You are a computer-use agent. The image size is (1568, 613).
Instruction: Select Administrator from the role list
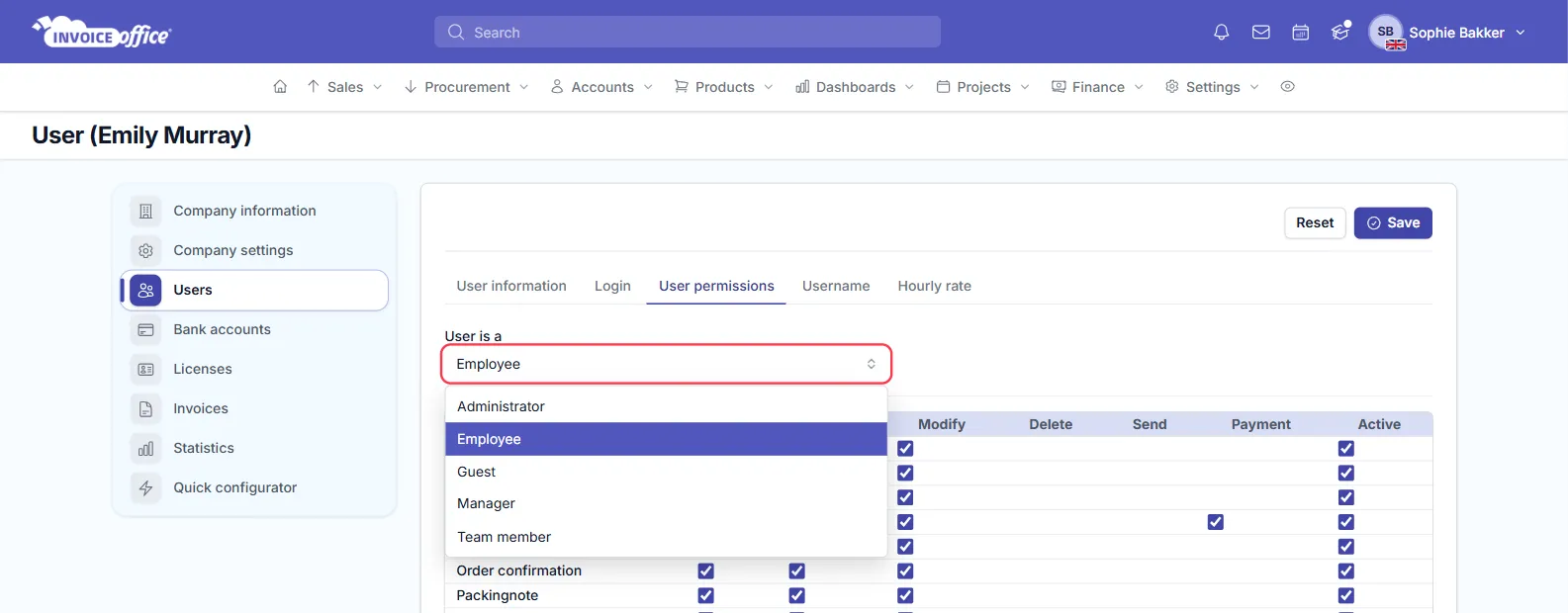[666, 406]
